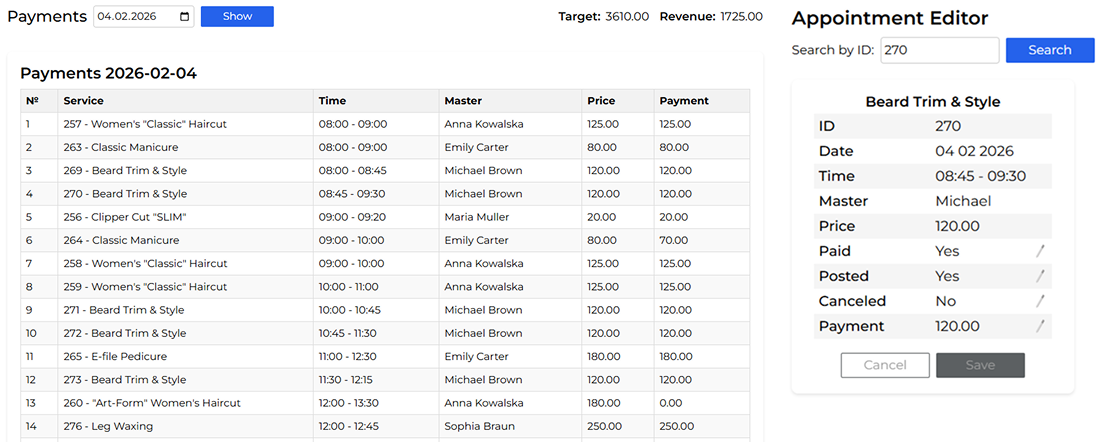Click the payments date input field
The height and width of the screenshot is (442, 1105).
pos(135,17)
